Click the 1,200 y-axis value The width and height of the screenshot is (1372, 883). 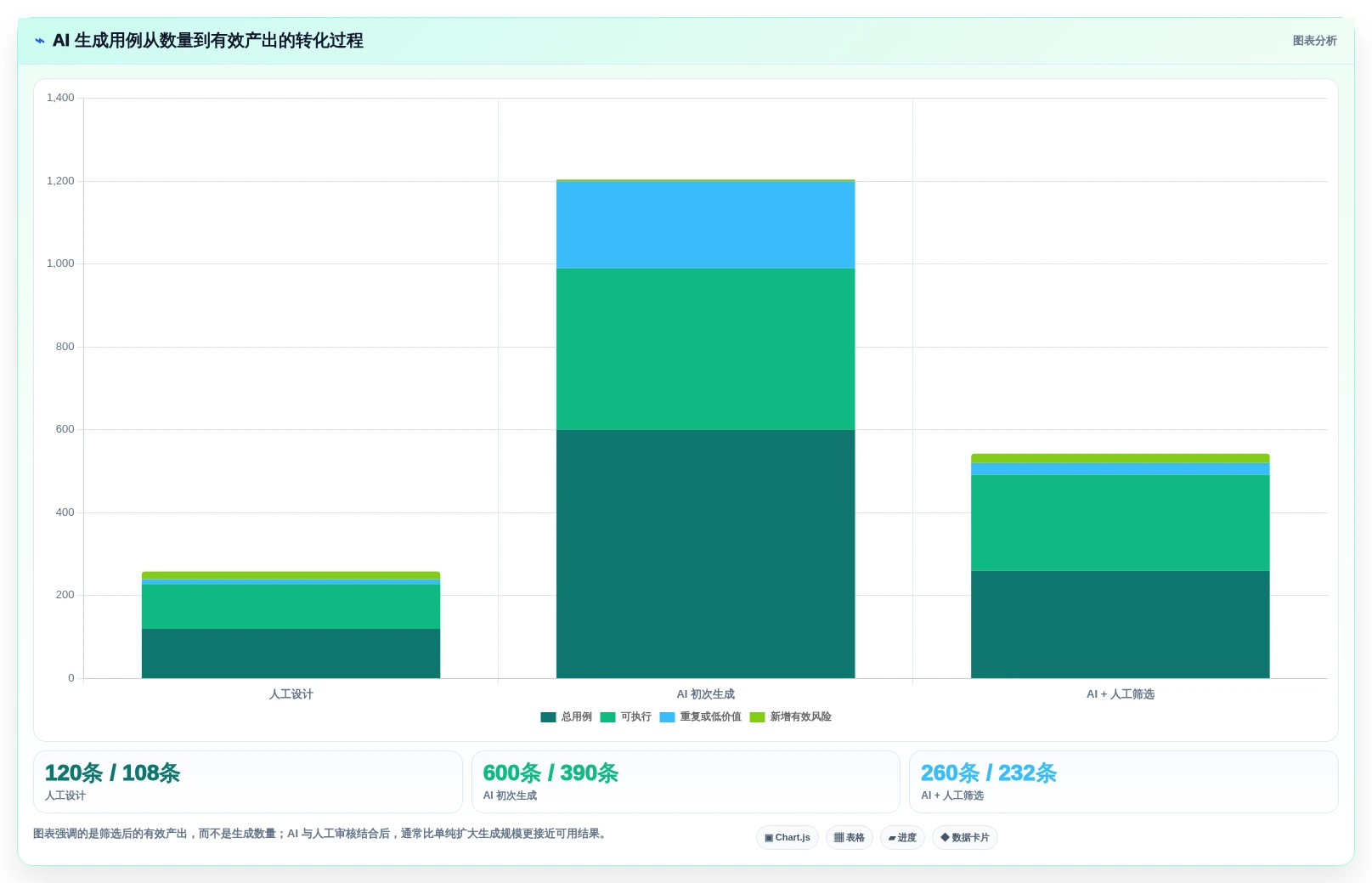click(60, 181)
